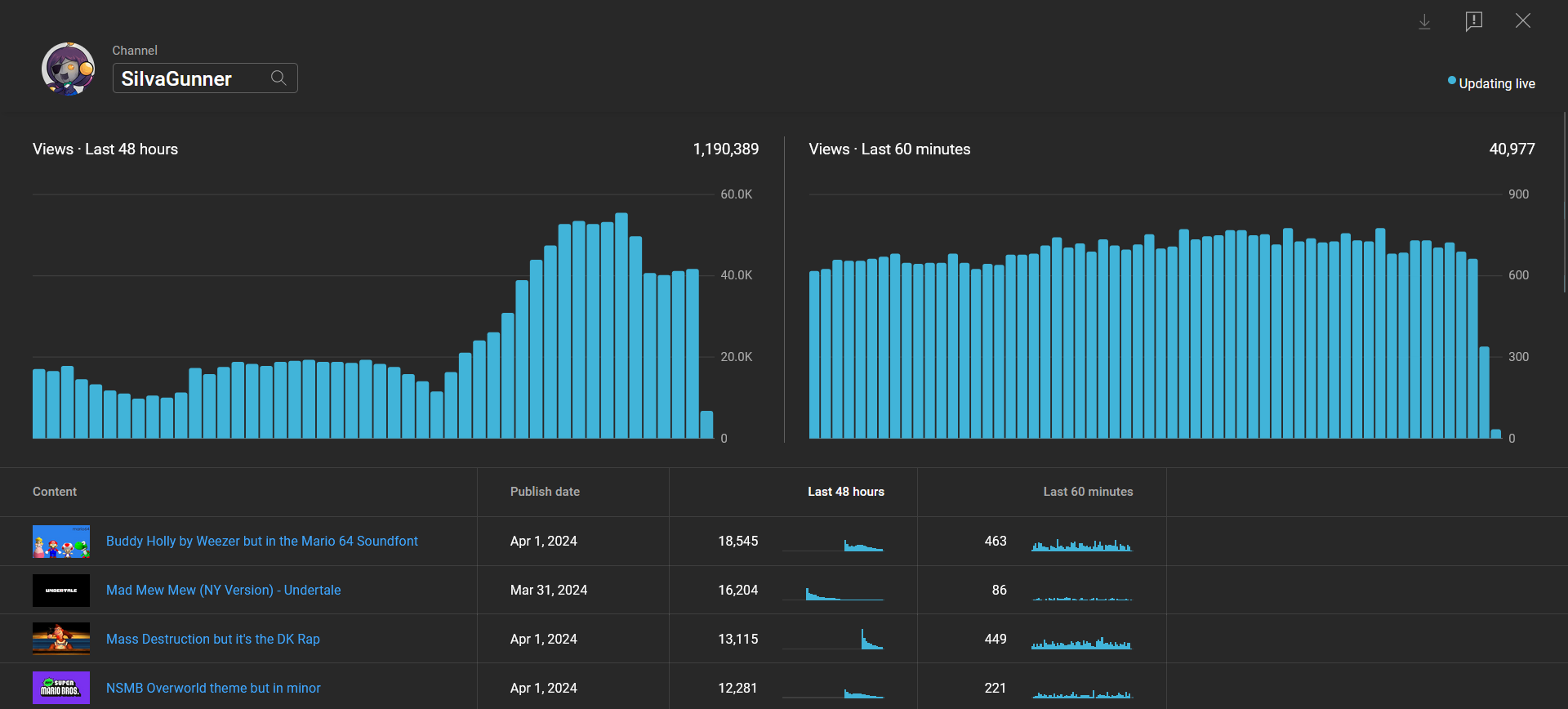Close the realtime analytics panel
This screenshot has height=709, width=1568.
[x=1523, y=21]
